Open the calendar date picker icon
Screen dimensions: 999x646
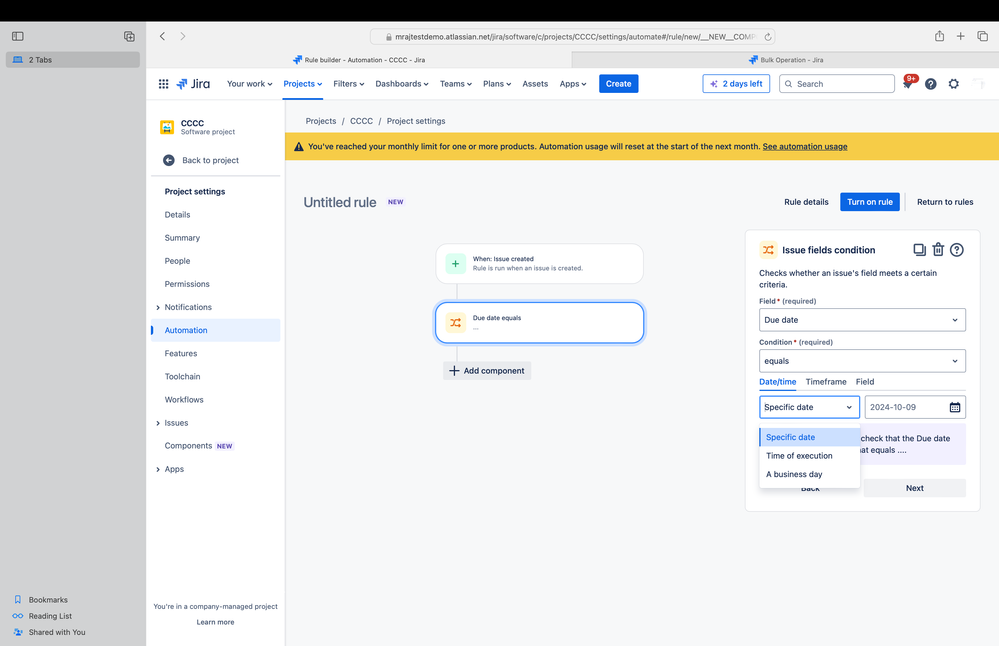coord(954,407)
